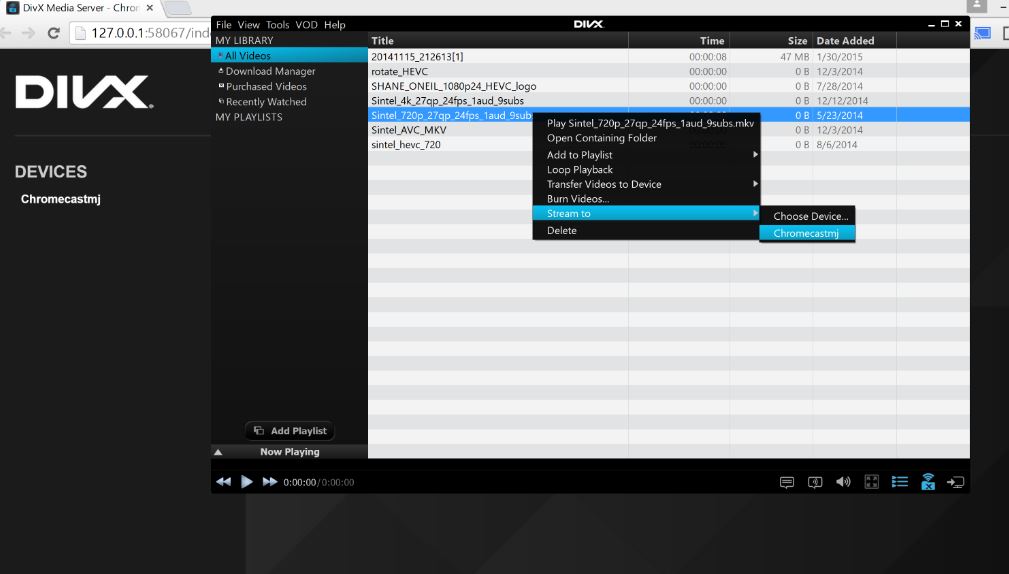Reload the Chrome page
The width and height of the screenshot is (1009, 574).
click(x=54, y=33)
